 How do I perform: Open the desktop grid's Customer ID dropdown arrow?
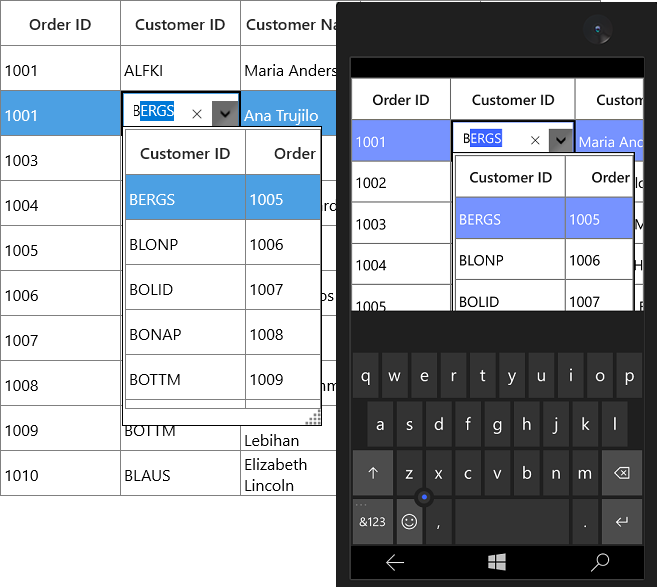[225, 114]
